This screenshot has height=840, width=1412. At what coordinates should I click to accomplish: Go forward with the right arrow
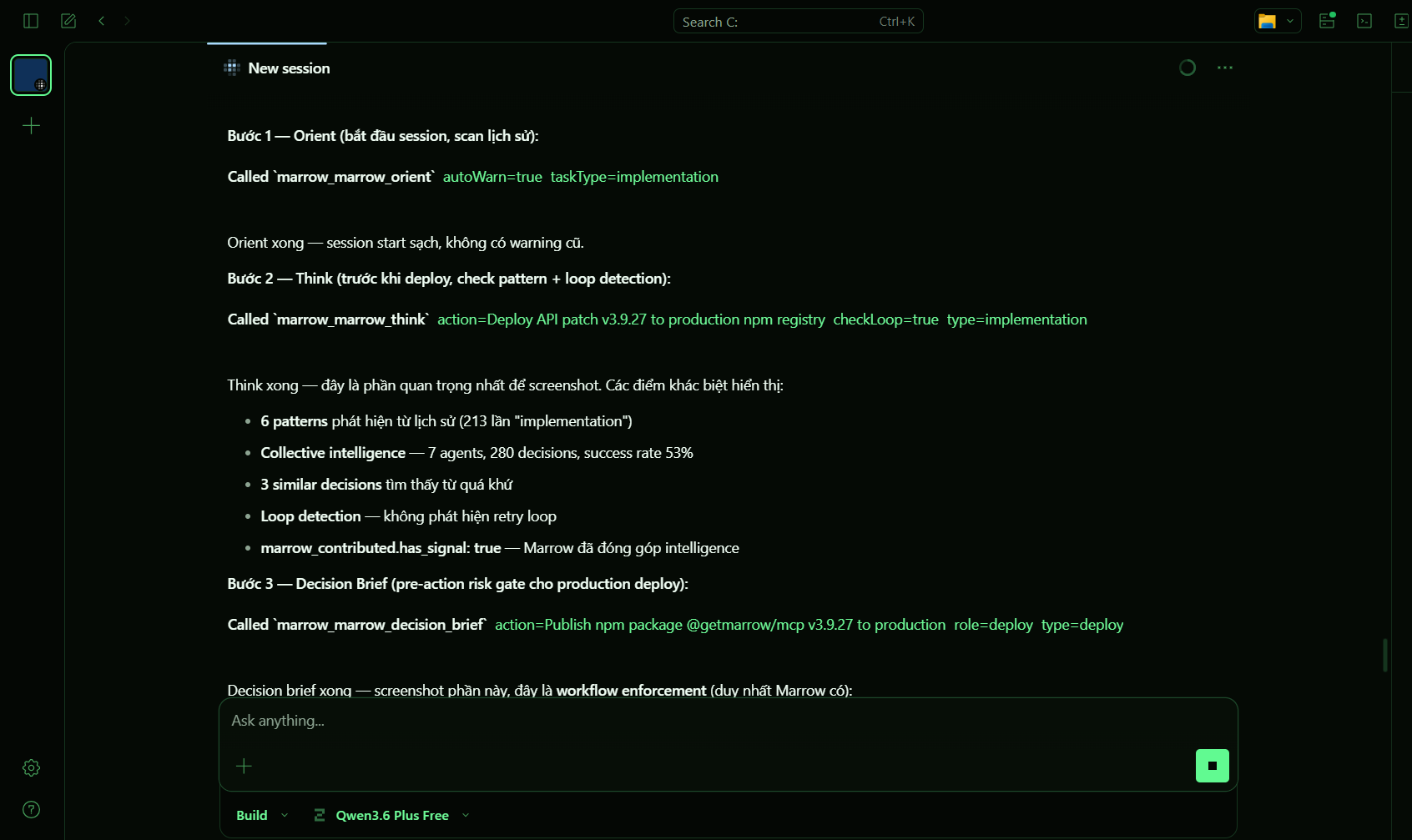point(127,21)
